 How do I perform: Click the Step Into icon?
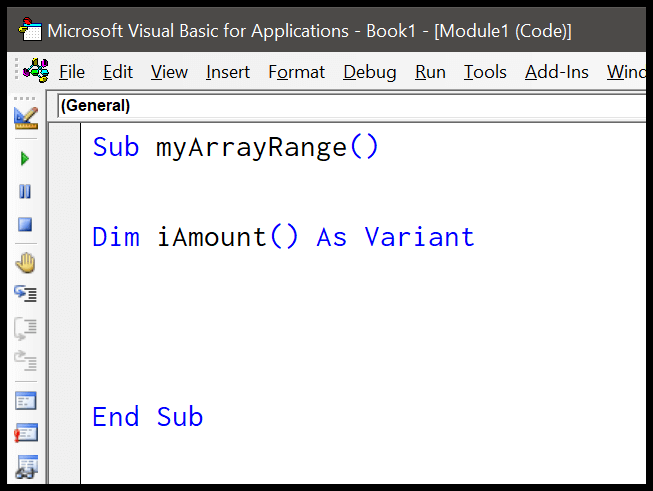[x=25, y=294]
